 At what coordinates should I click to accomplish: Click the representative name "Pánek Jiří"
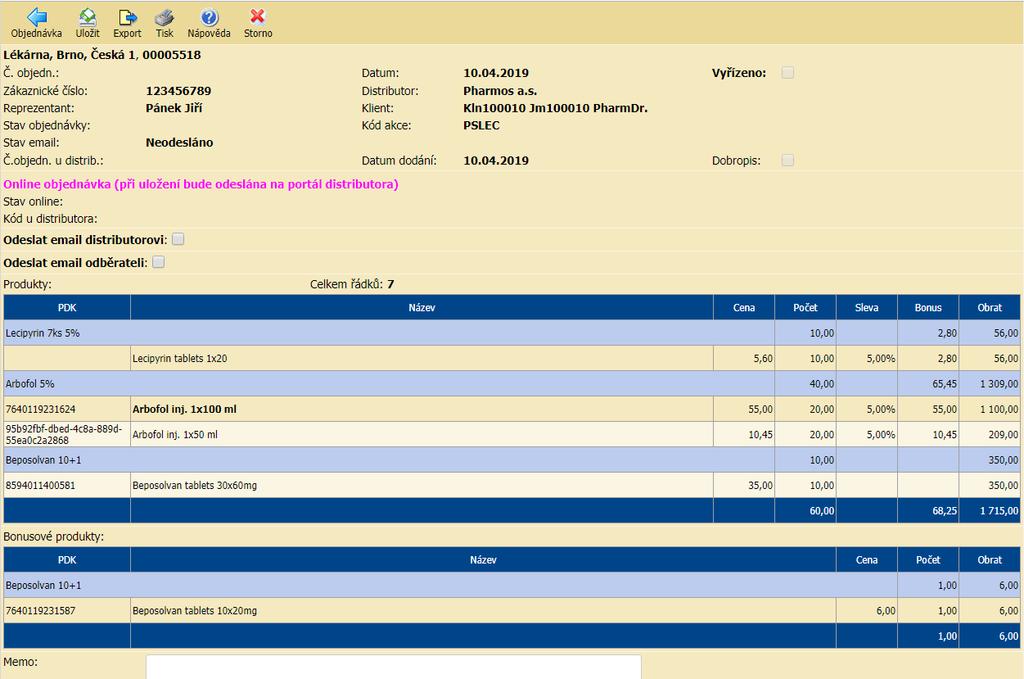point(174,108)
